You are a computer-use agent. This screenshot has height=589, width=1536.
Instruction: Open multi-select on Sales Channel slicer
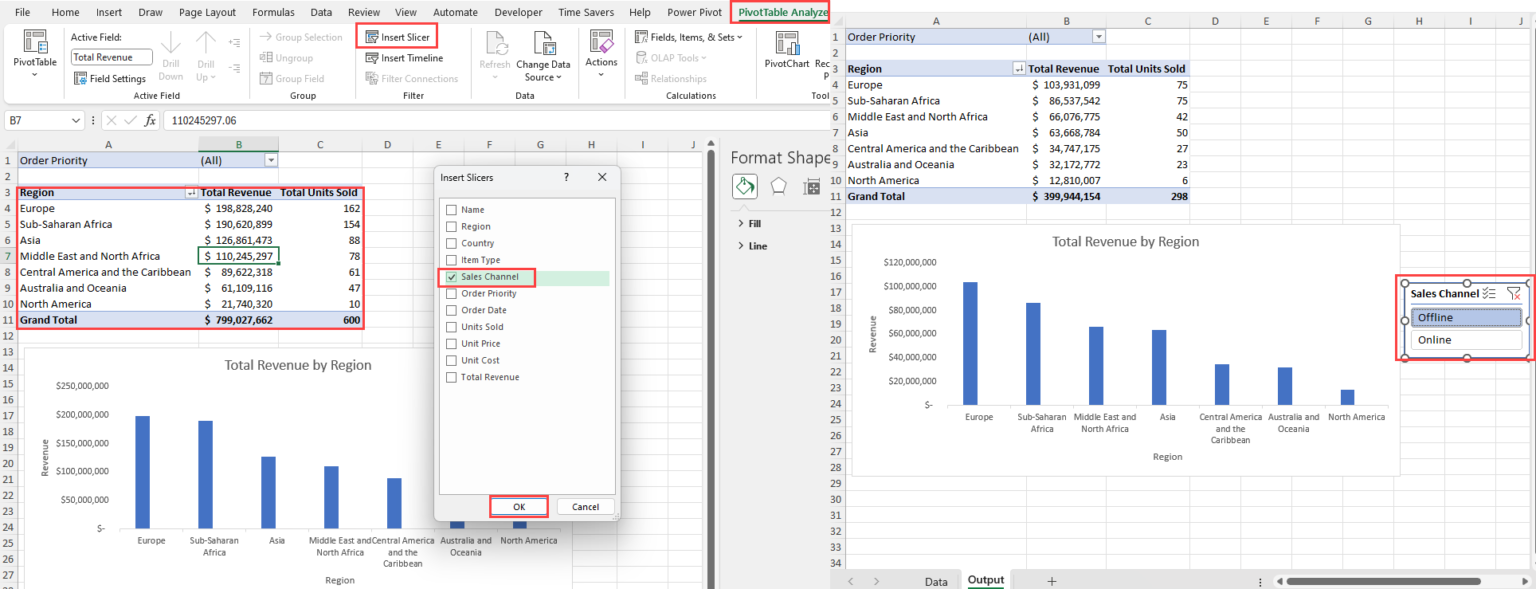tap(1489, 293)
